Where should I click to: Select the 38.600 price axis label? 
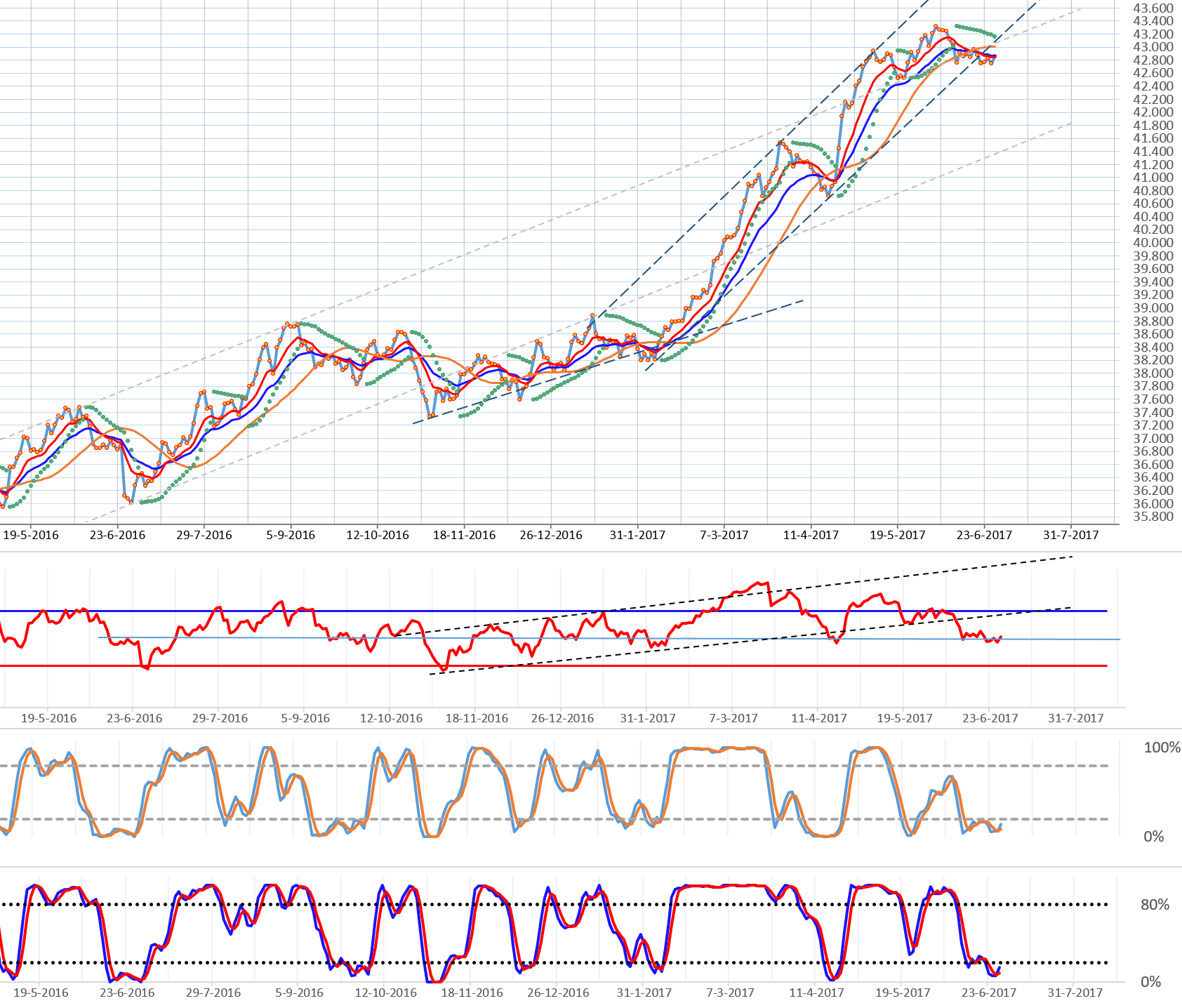point(1153,334)
